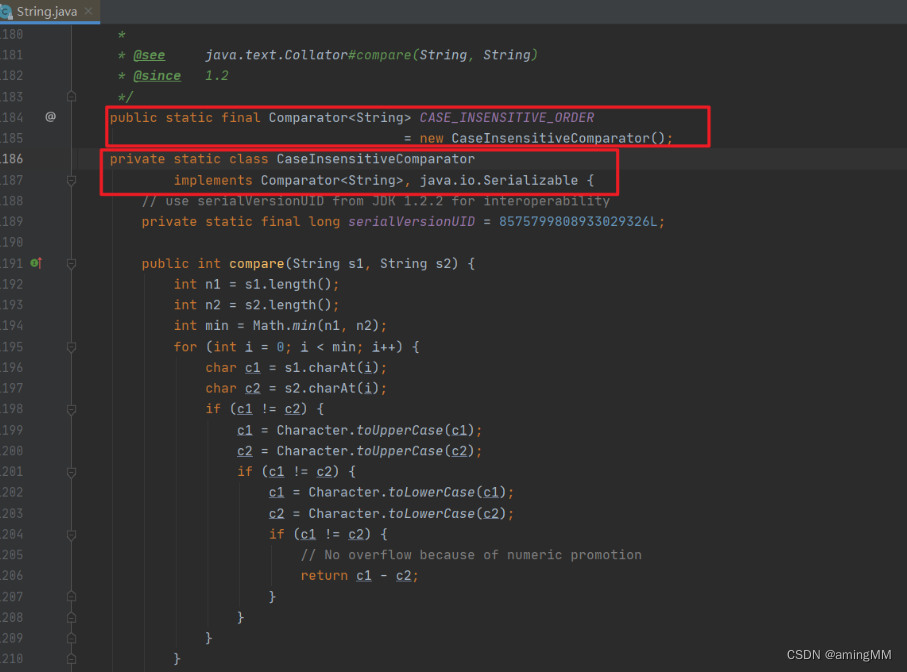Click 's2.charAt(i)' expression

coord(331,389)
